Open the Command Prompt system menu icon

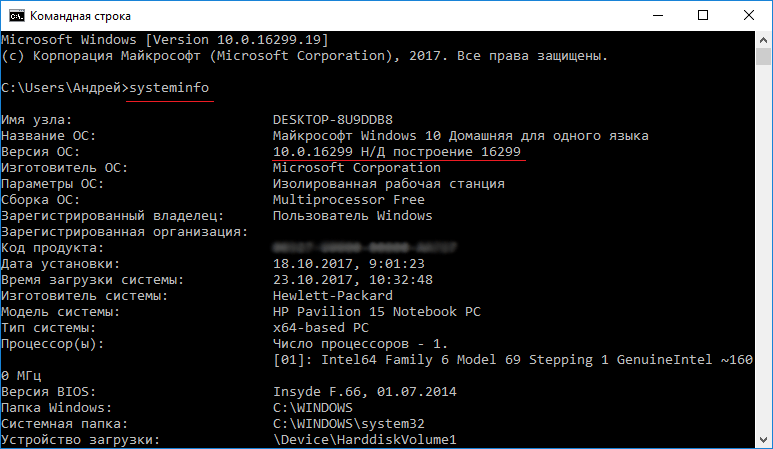(16, 16)
